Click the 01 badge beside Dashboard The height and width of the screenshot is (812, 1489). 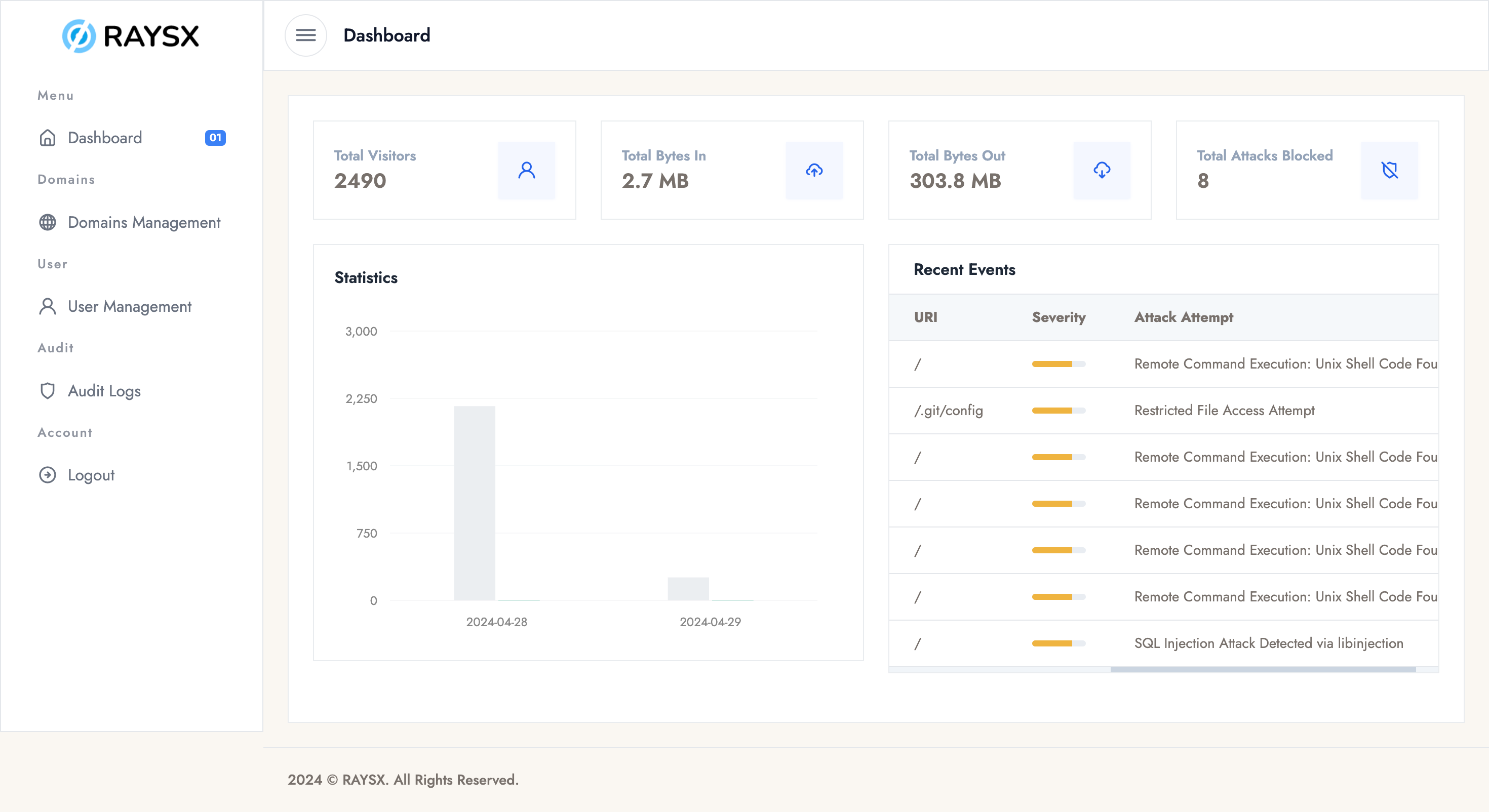pos(216,138)
